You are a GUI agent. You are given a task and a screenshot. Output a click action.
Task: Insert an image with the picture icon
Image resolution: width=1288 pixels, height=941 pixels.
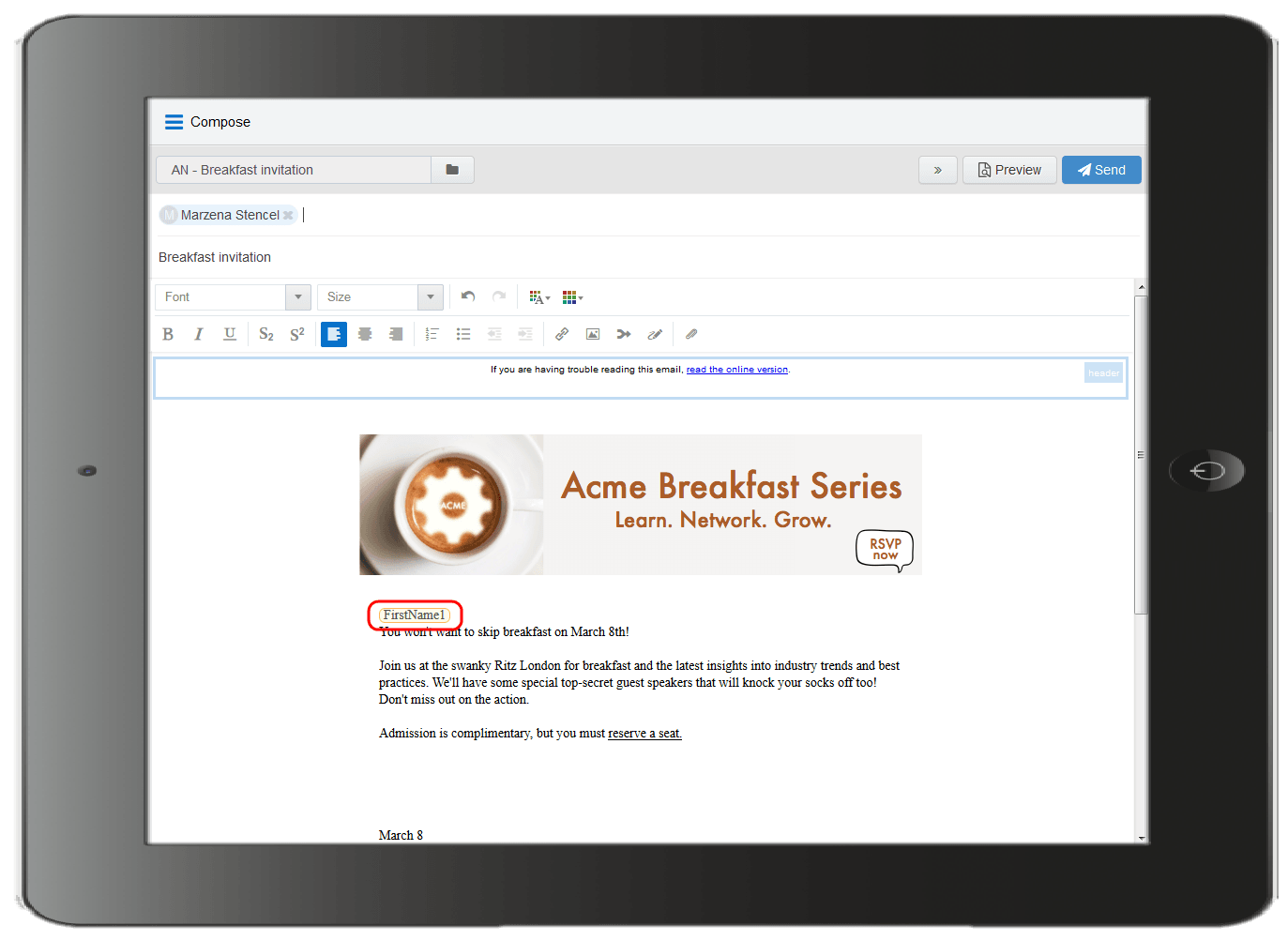pos(592,334)
